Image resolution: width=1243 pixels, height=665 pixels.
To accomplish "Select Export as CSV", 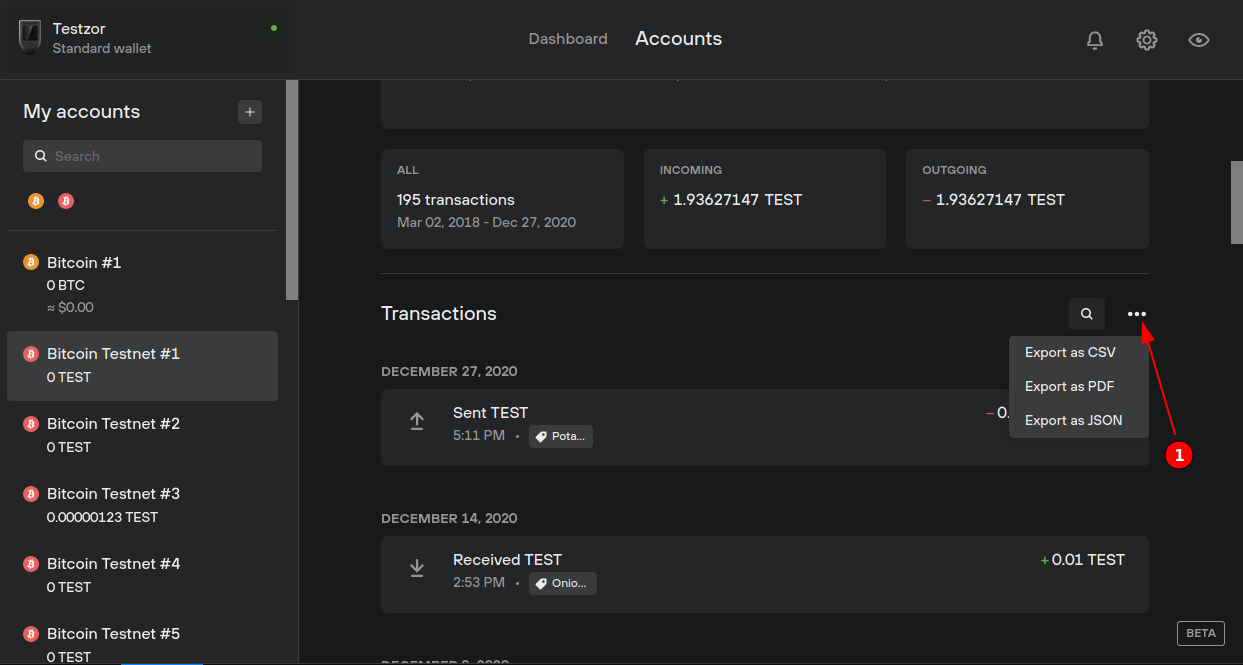I will click(1070, 353).
